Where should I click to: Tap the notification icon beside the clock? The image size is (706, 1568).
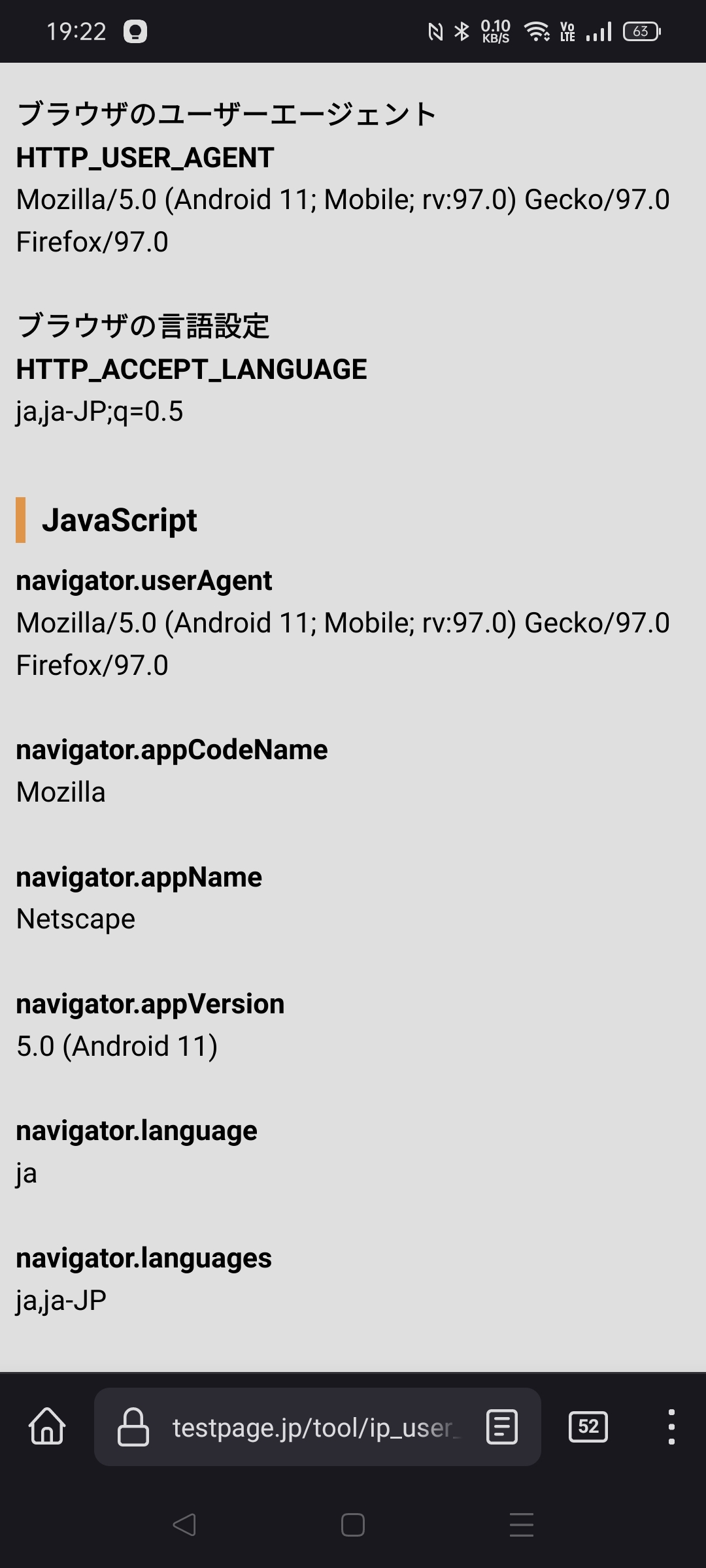coord(135,31)
